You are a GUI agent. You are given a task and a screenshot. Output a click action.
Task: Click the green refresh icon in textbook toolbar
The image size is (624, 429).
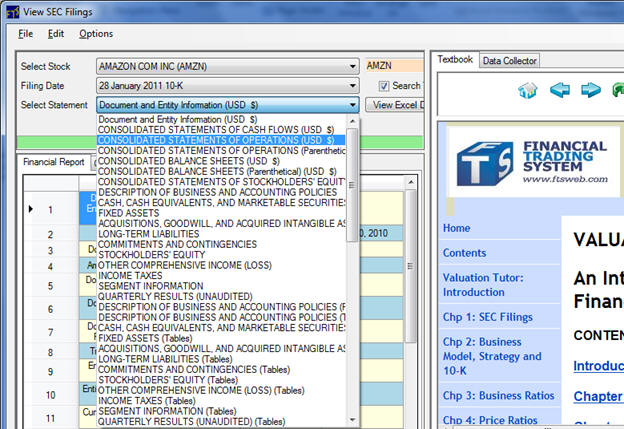[618, 90]
